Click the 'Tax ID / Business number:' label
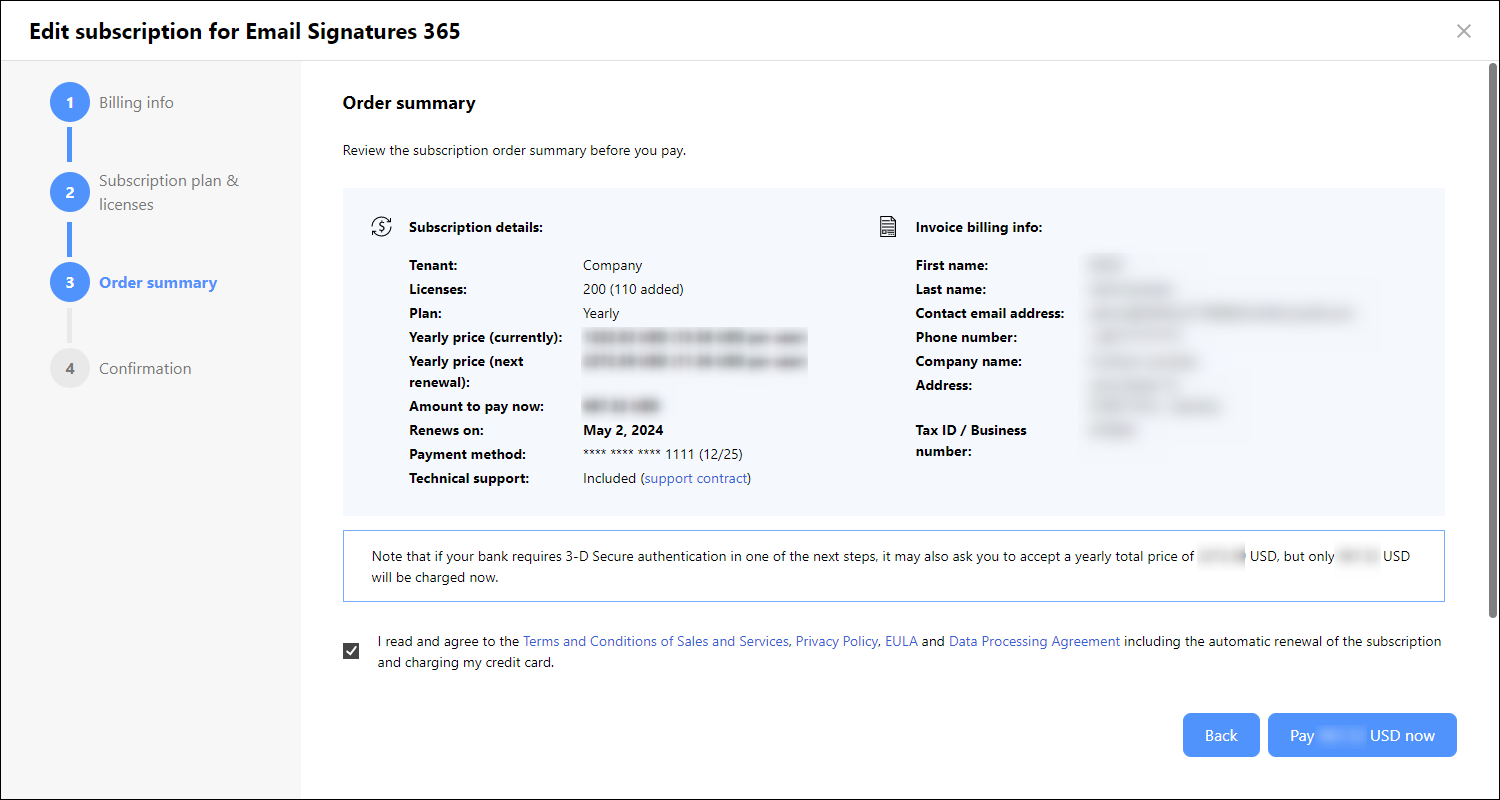The height and width of the screenshot is (800, 1500). [x=971, y=440]
